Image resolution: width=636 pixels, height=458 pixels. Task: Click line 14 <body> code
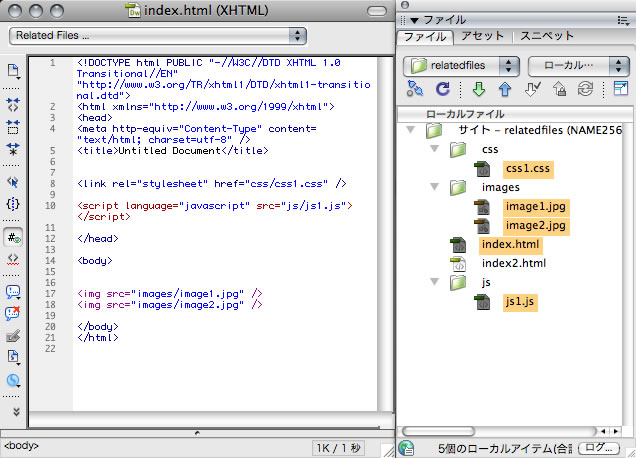pos(95,260)
